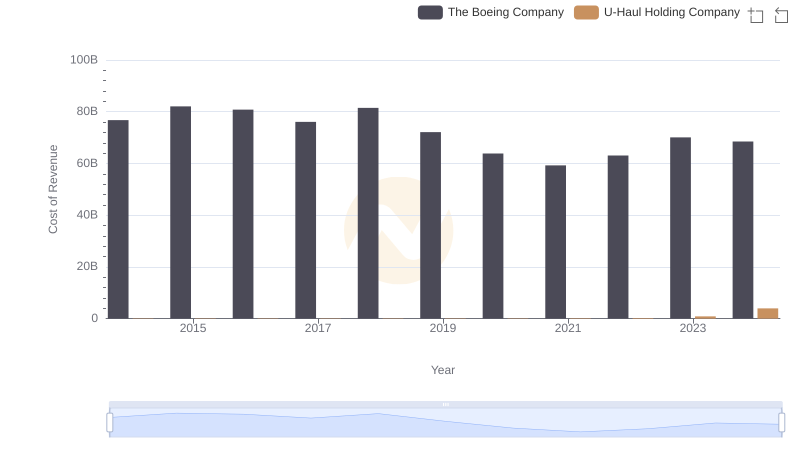Toggle The Boeing Company legend swatch
The height and width of the screenshot is (461, 800).
pos(430,12)
